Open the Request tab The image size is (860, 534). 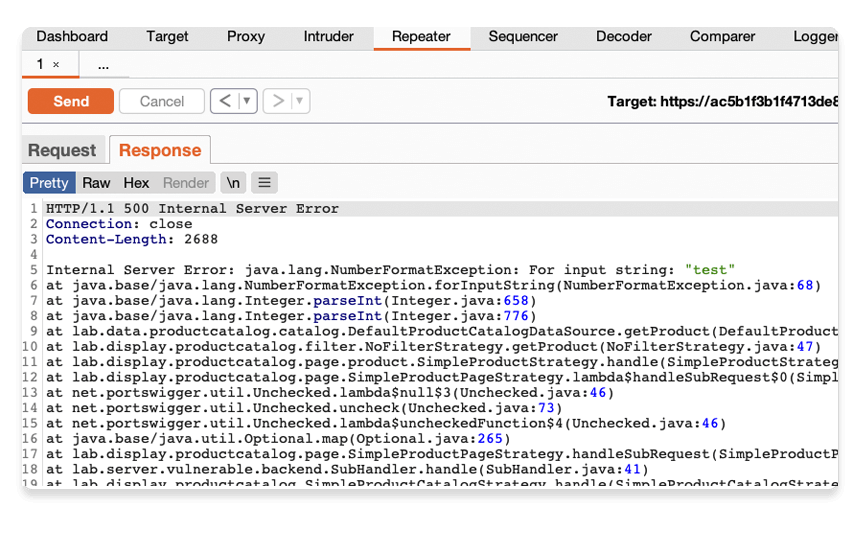point(62,150)
